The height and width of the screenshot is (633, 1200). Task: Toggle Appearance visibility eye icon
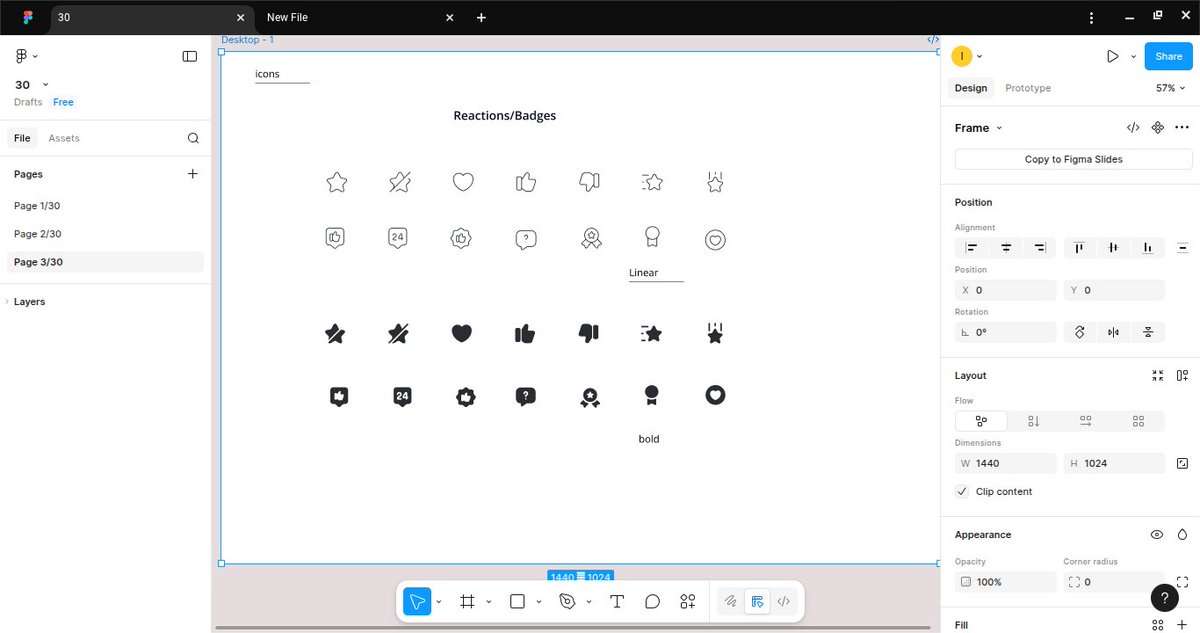pyautogui.click(x=1157, y=535)
